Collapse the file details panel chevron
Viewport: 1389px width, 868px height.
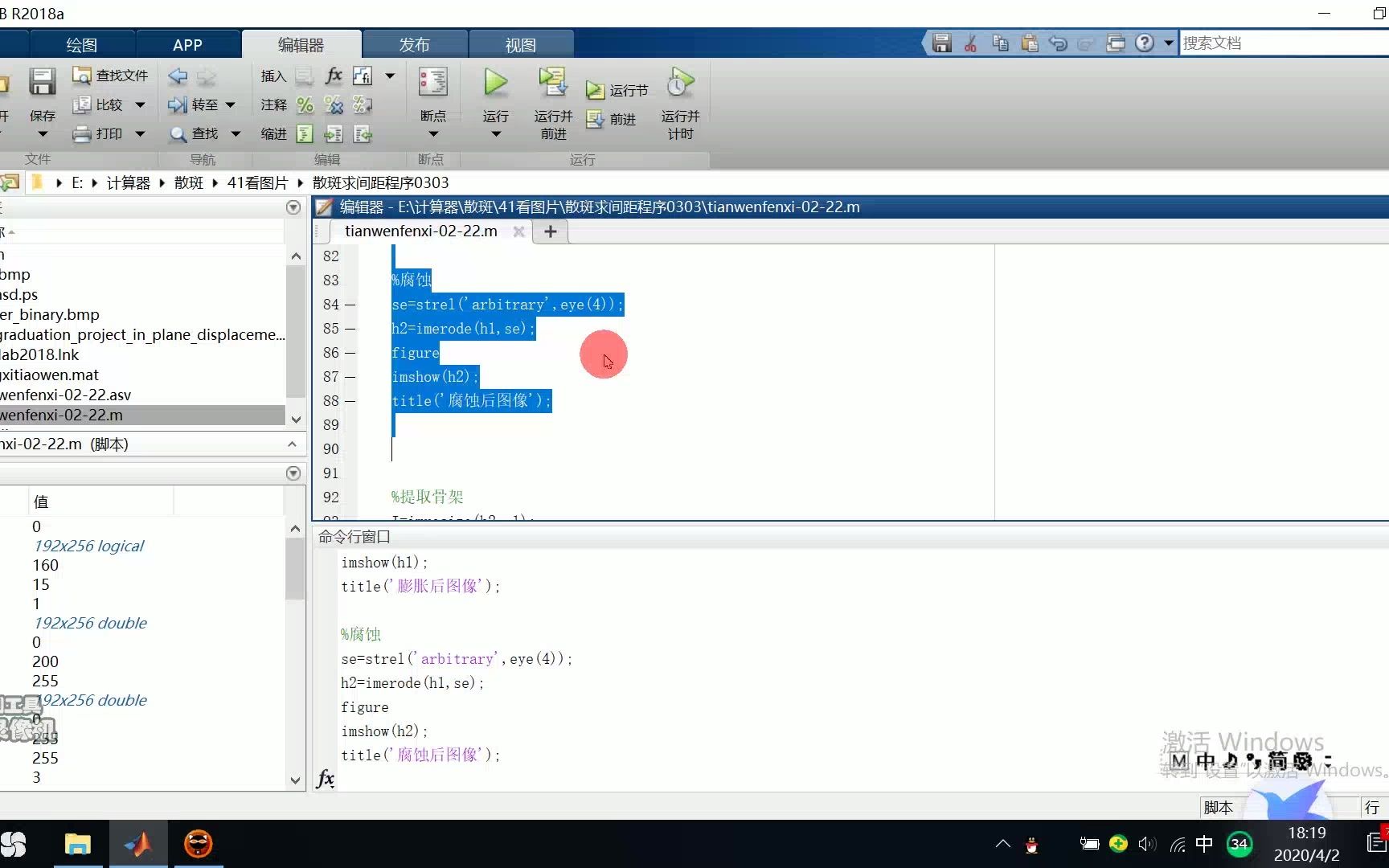(x=292, y=444)
